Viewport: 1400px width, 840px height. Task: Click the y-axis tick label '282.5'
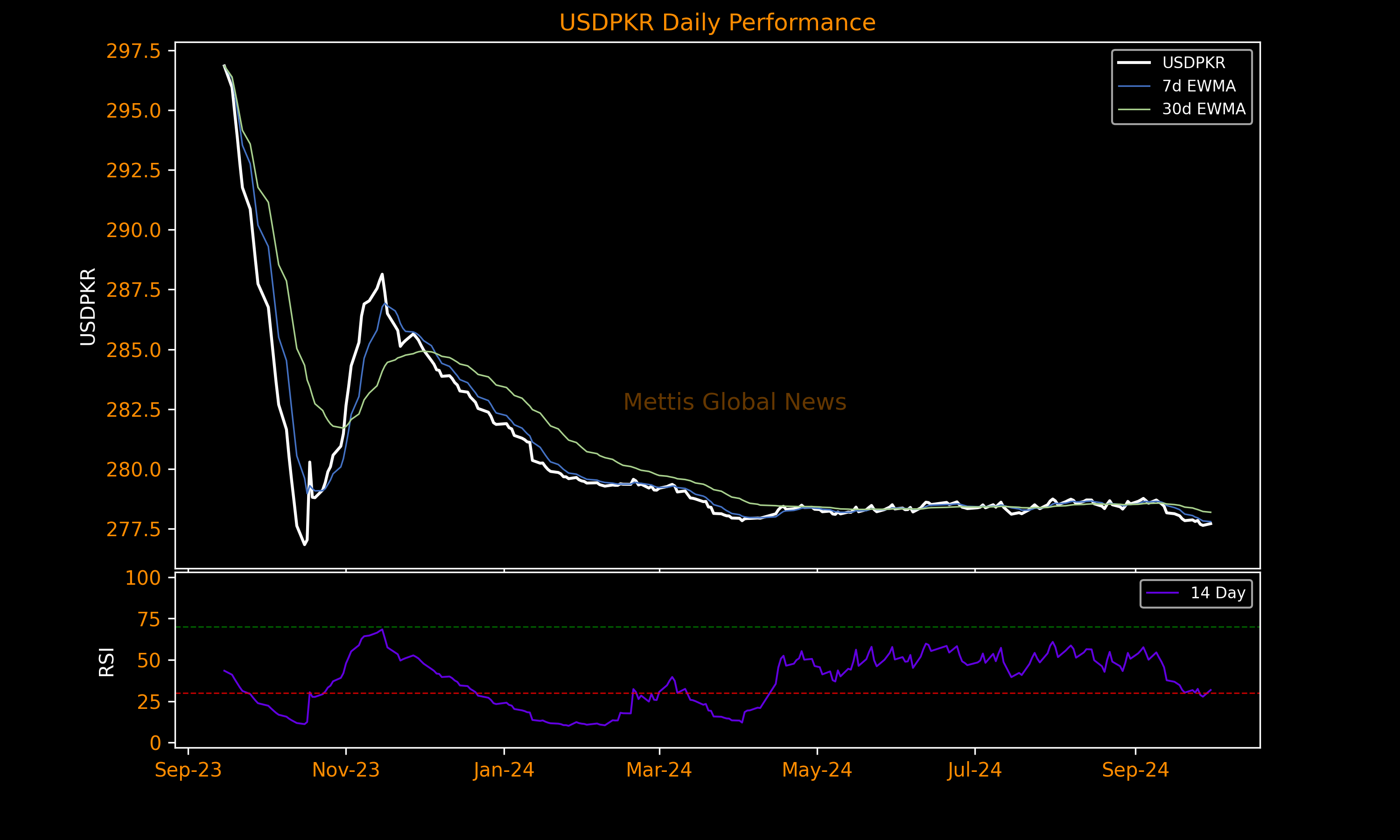click(x=133, y=410)
